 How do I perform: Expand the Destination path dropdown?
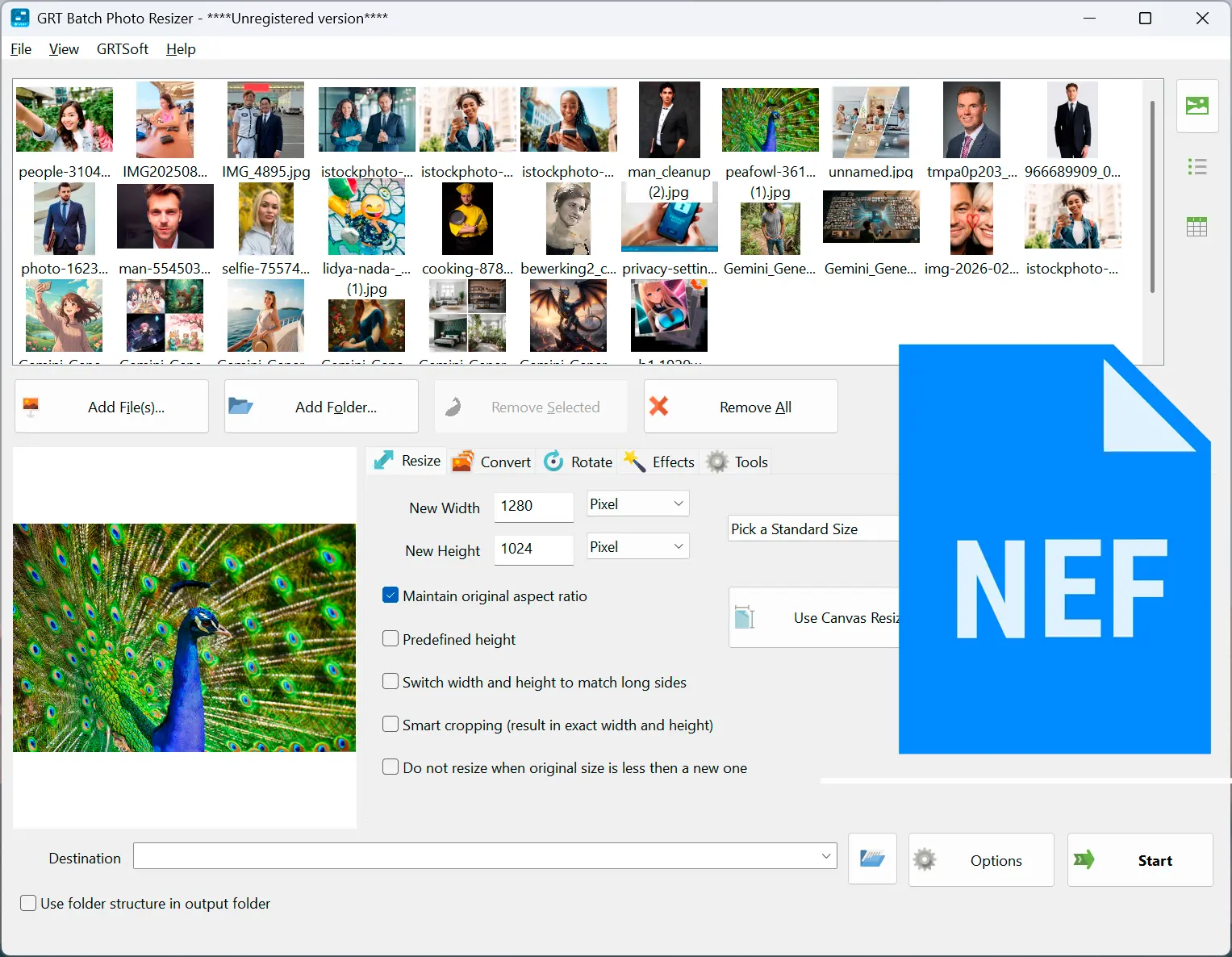pyautogui.click(x=826, y=856)
